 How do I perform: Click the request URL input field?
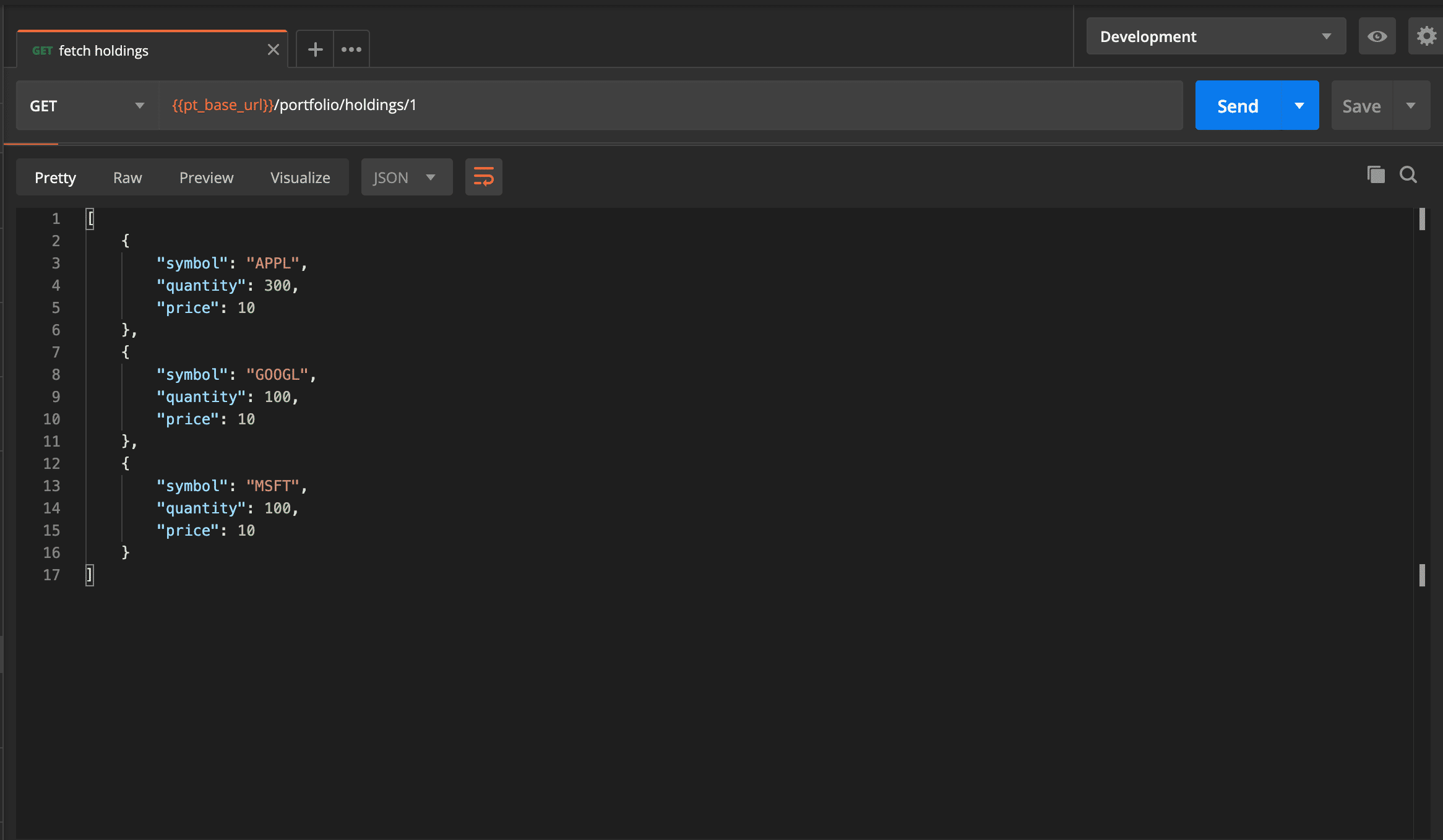pos(671,105)
